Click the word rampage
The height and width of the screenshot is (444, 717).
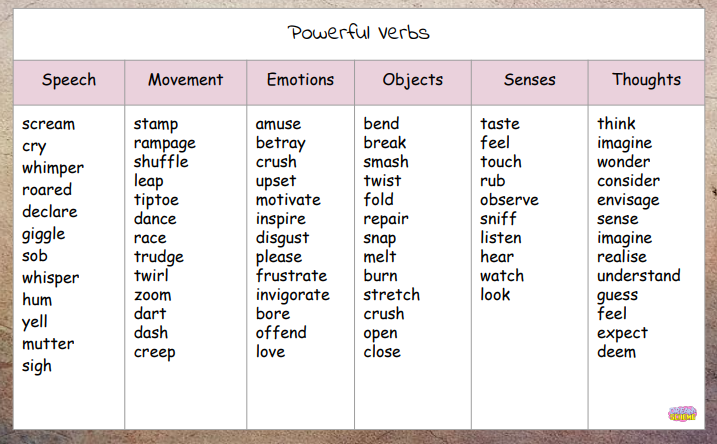pyautogui.click(x=165, y=143)
